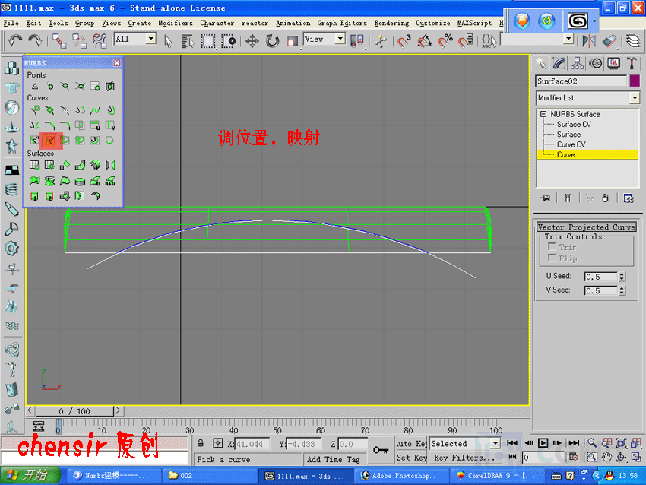Toggle 3D Snaps button
Screen dimensions: 646x485
click(x=403, y=41)
